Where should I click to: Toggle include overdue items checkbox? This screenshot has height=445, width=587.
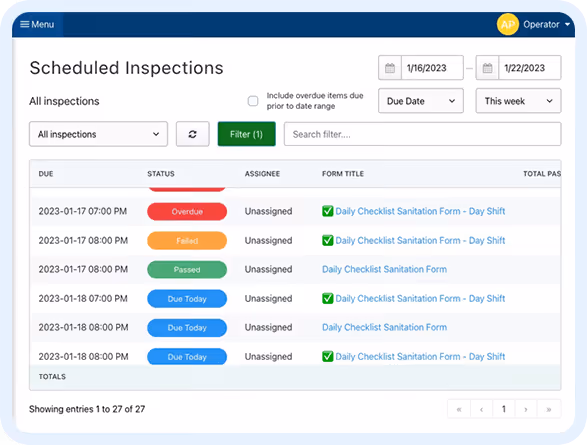(x=253, y=101)
